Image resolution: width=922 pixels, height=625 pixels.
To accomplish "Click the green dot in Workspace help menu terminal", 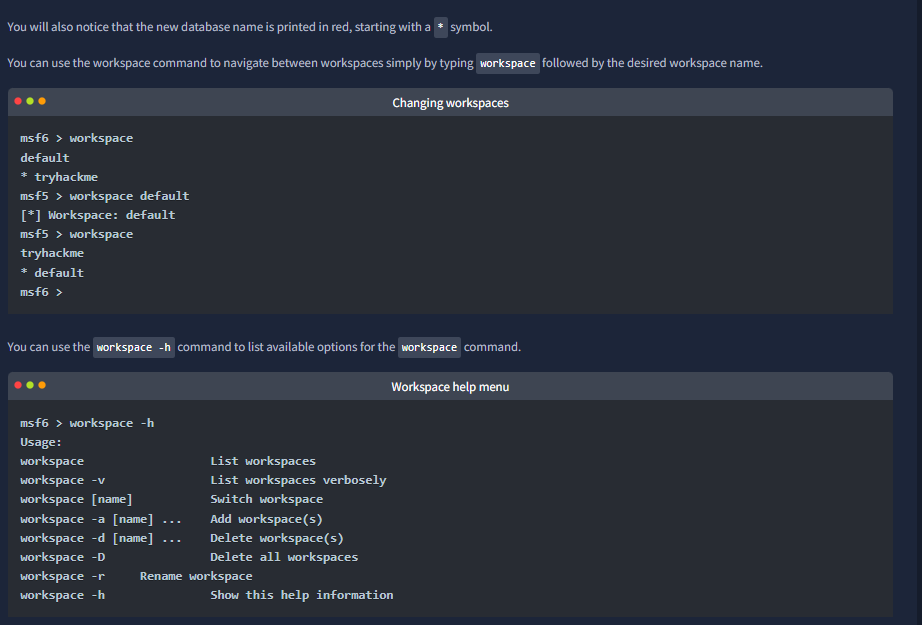I will (30, 385).
